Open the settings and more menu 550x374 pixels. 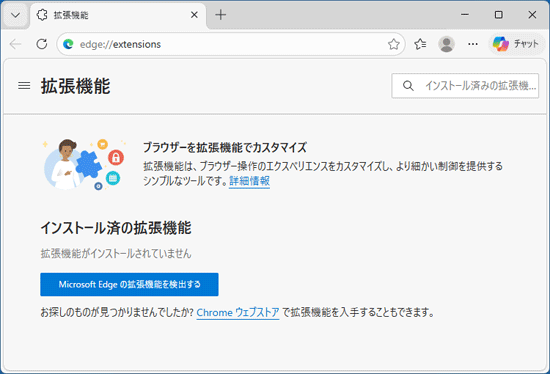(x=473, y=44)
